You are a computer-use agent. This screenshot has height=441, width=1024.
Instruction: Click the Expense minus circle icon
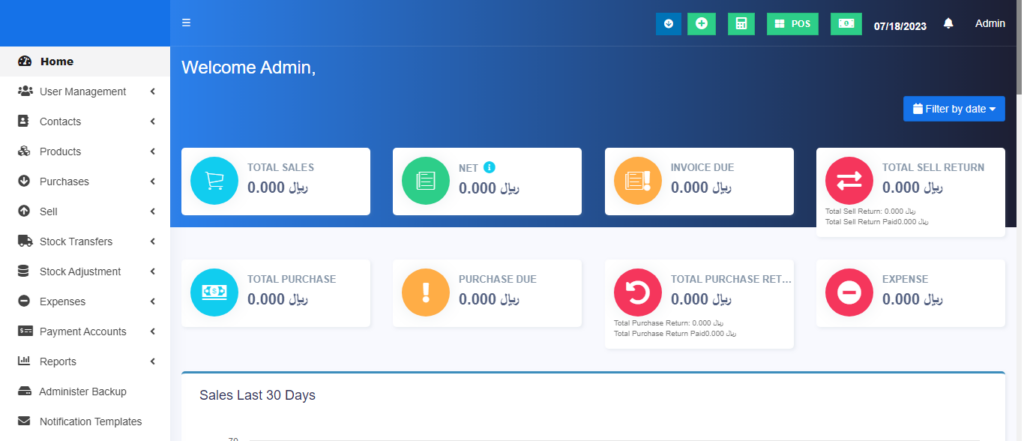point(849,293)
